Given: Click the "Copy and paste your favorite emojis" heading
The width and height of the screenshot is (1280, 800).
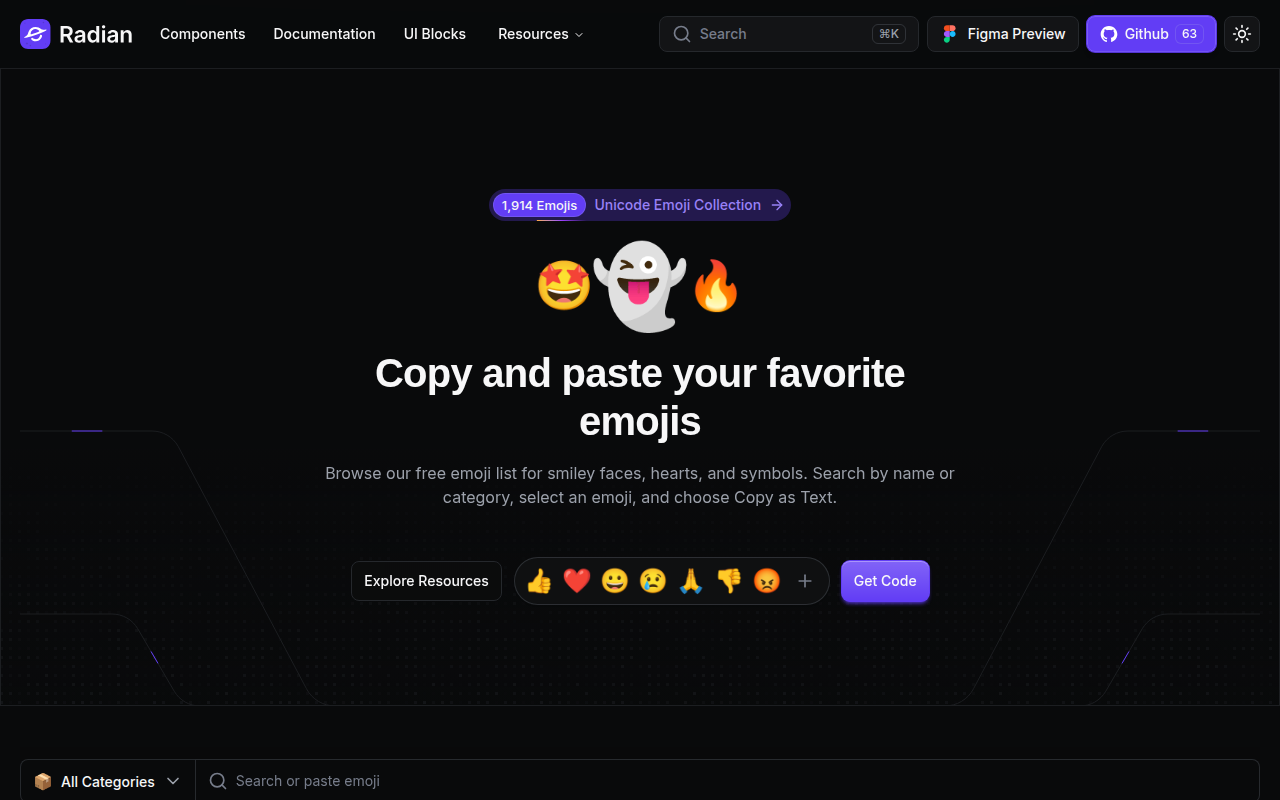Looking at the screenshot, I should [640, 397].
